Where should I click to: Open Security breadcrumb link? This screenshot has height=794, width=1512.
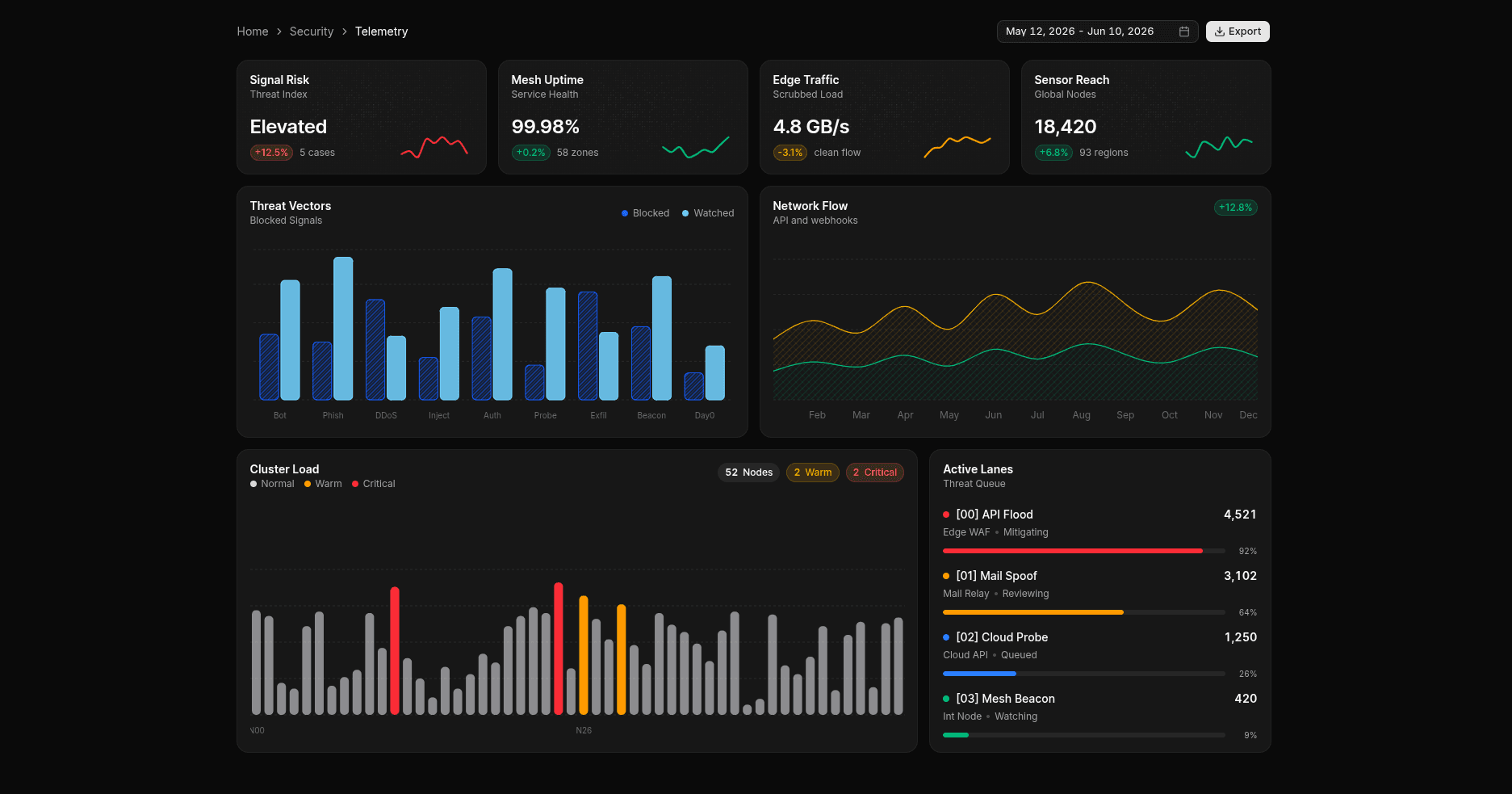coord(312,32)
